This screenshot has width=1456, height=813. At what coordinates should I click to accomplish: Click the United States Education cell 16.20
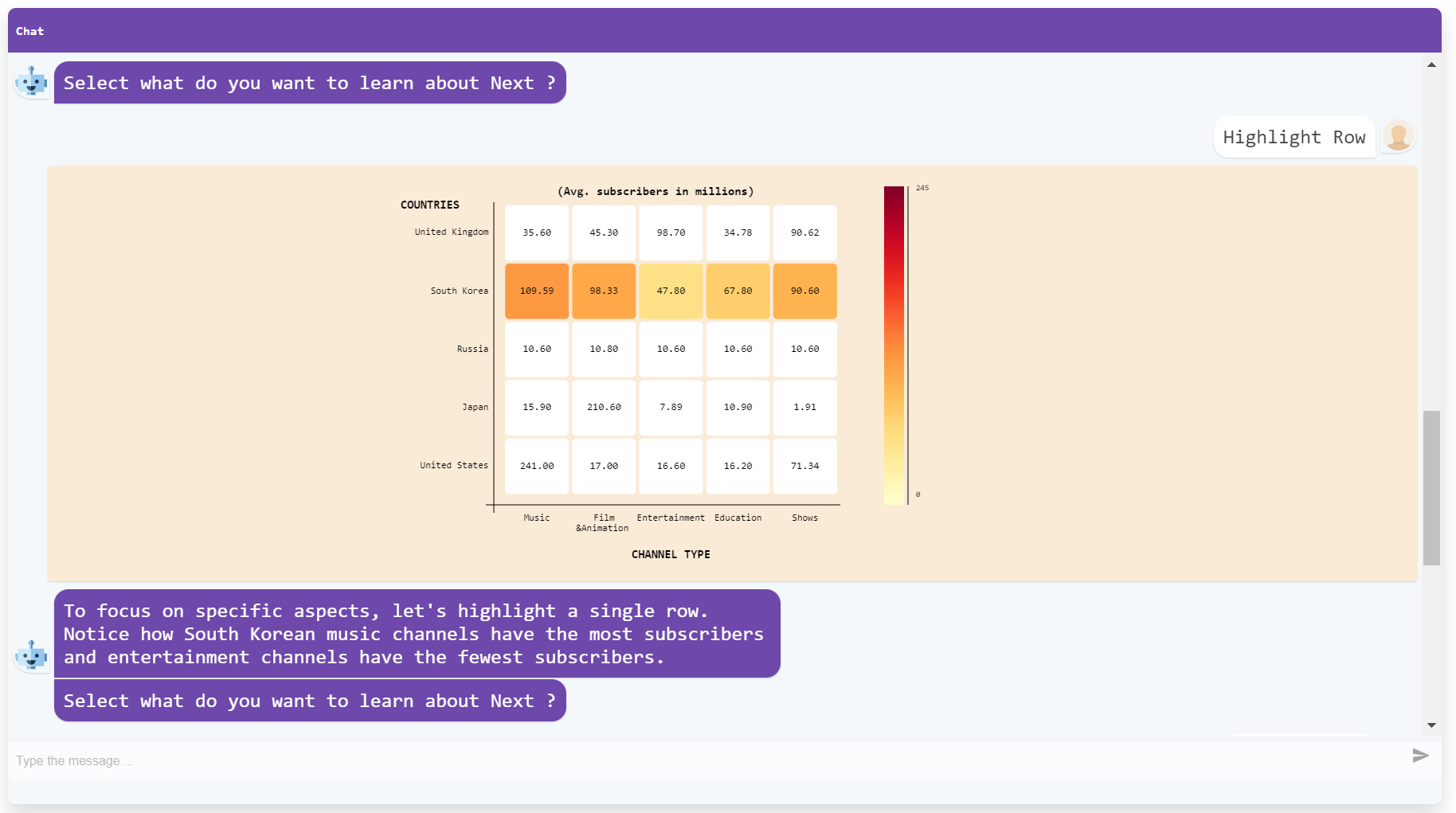click(738, 466)
